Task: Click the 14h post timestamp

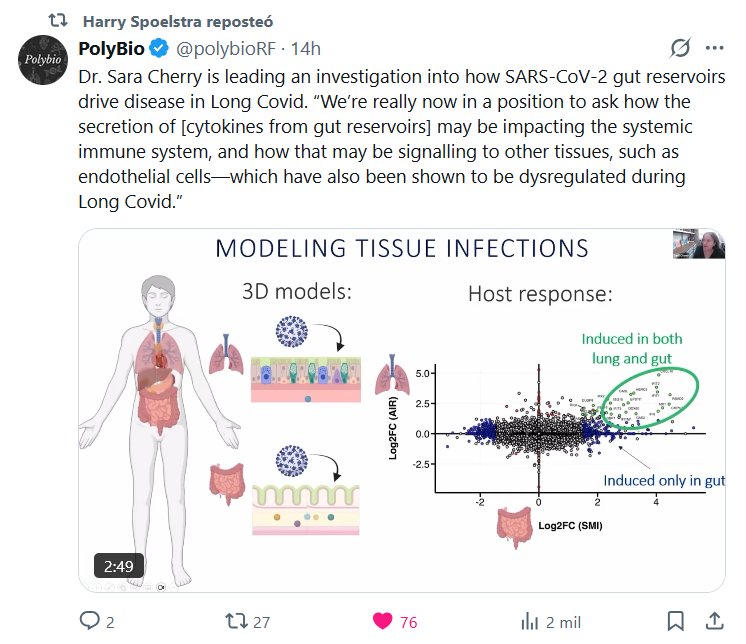Action: (x=306, y=48)
